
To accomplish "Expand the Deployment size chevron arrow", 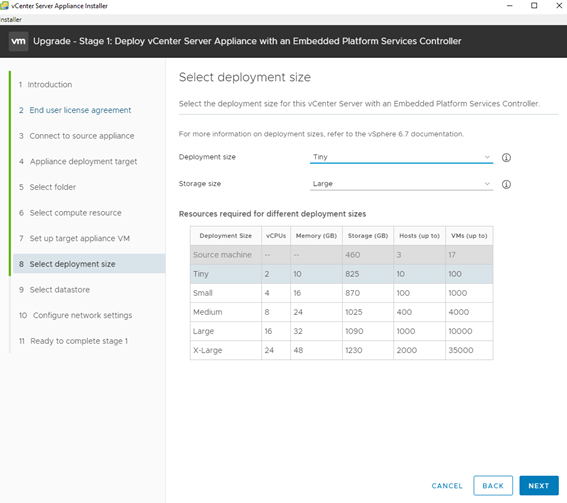I will click(x=487, y=157).
